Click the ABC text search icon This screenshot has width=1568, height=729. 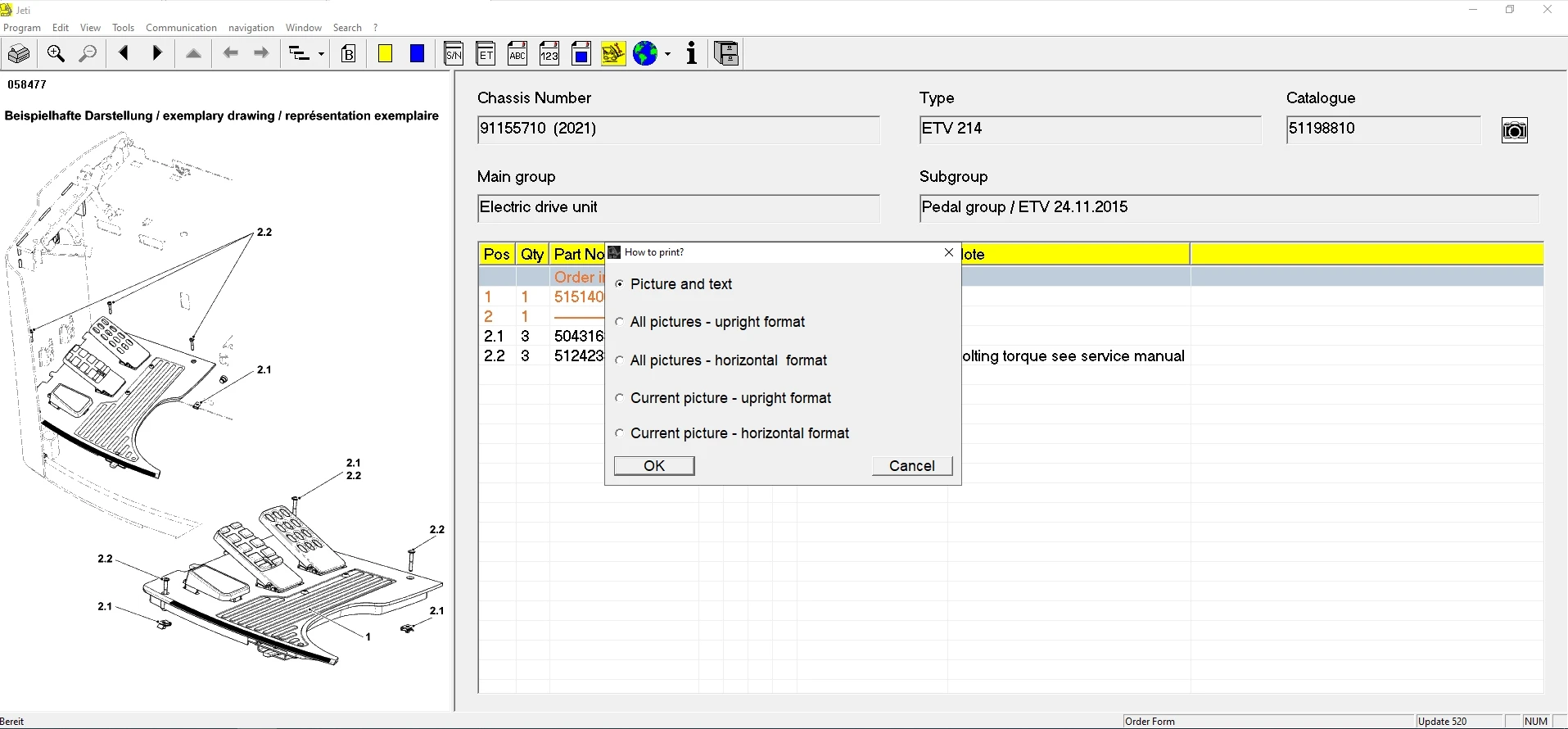(x=517, y=54)
